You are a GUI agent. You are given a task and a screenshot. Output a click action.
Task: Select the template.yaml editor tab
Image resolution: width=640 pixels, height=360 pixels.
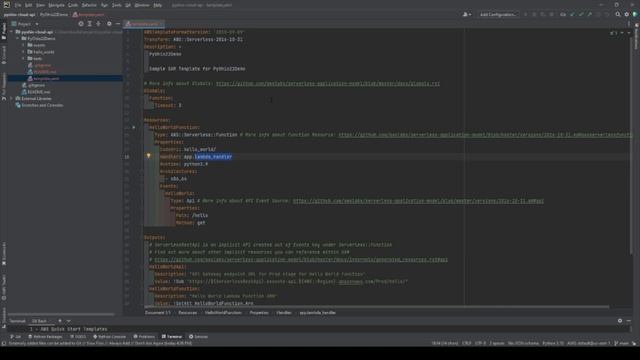(144, 24)
